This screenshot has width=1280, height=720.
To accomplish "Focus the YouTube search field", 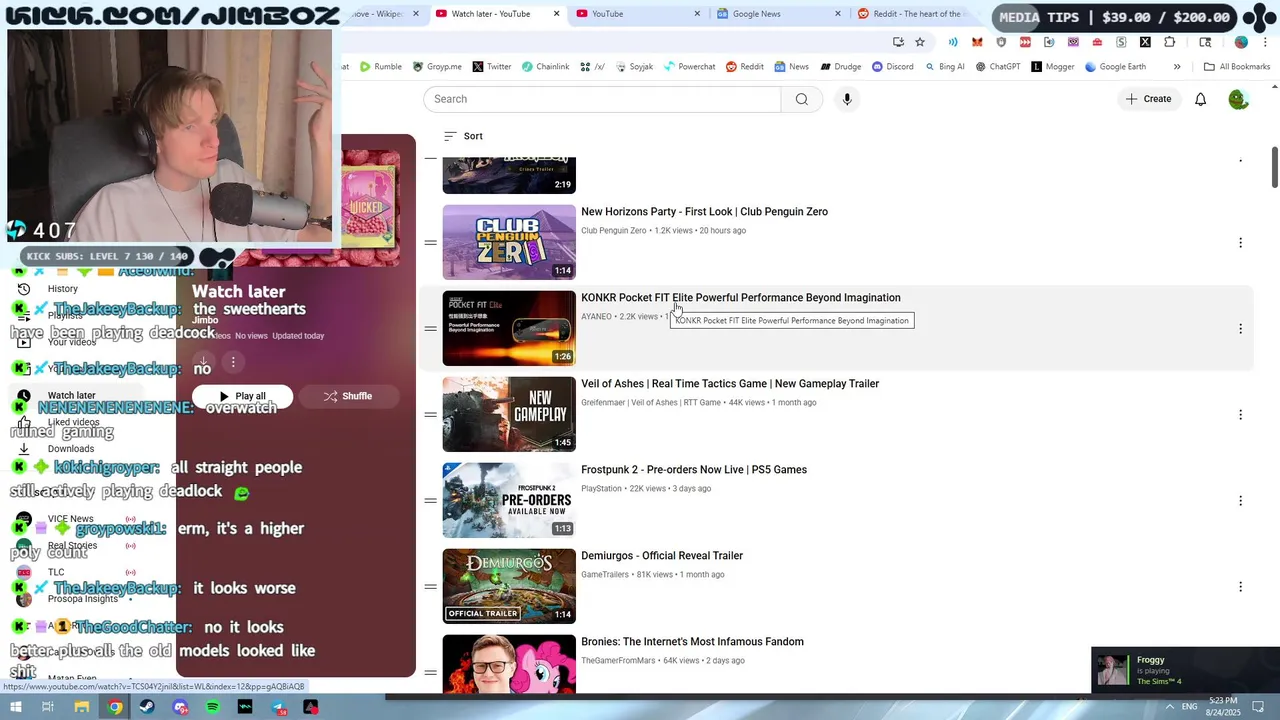I will 602,99.
